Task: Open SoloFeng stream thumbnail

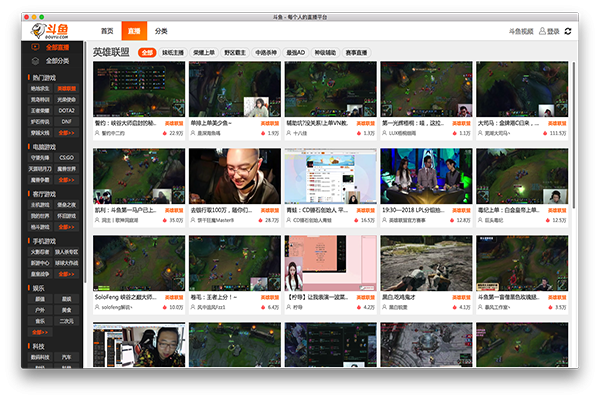Action: [x=139, y=263]
